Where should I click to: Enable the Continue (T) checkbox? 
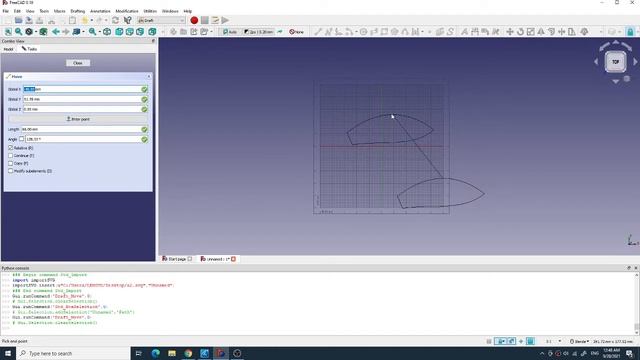[x=11, y=156]
